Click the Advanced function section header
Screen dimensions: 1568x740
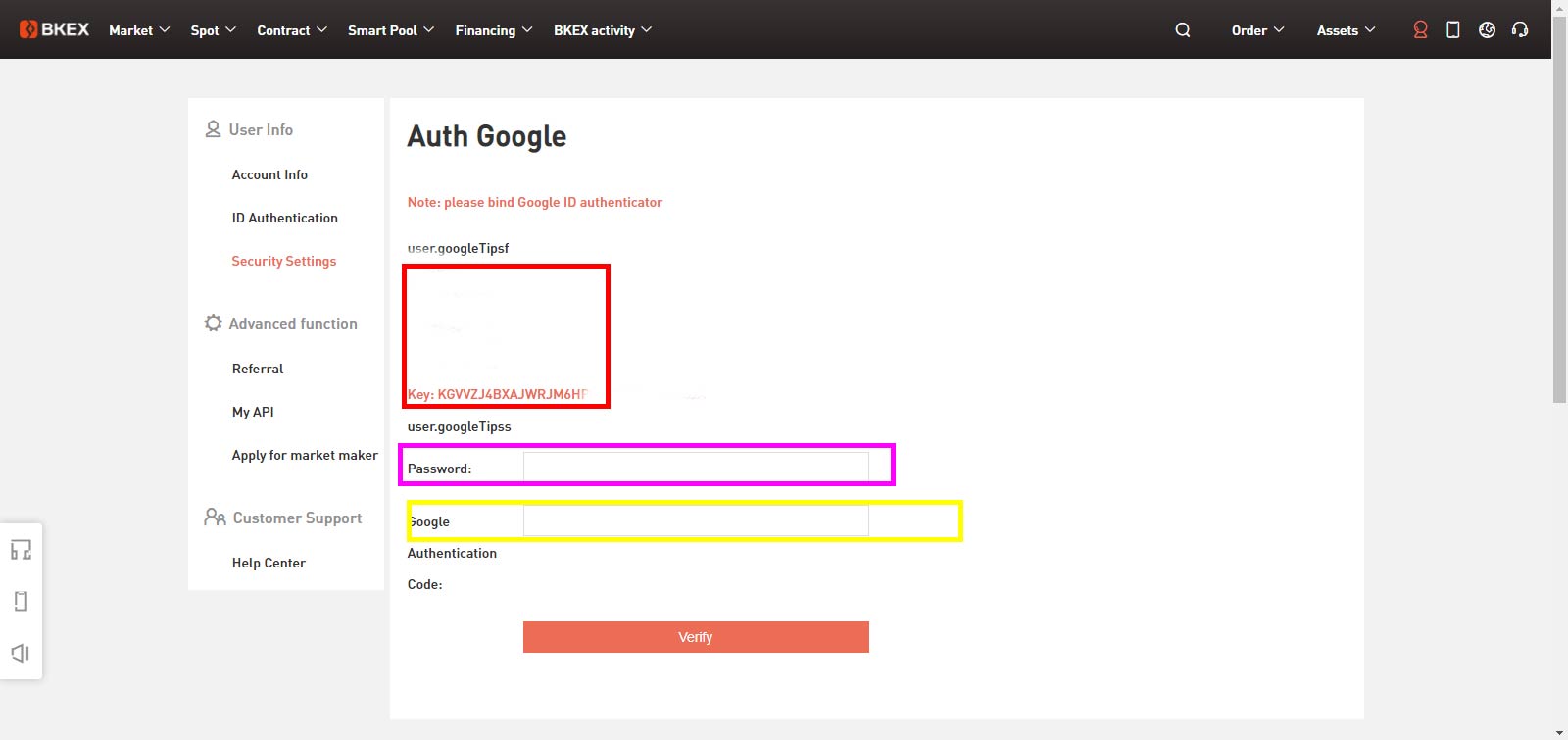coord(281,323)
